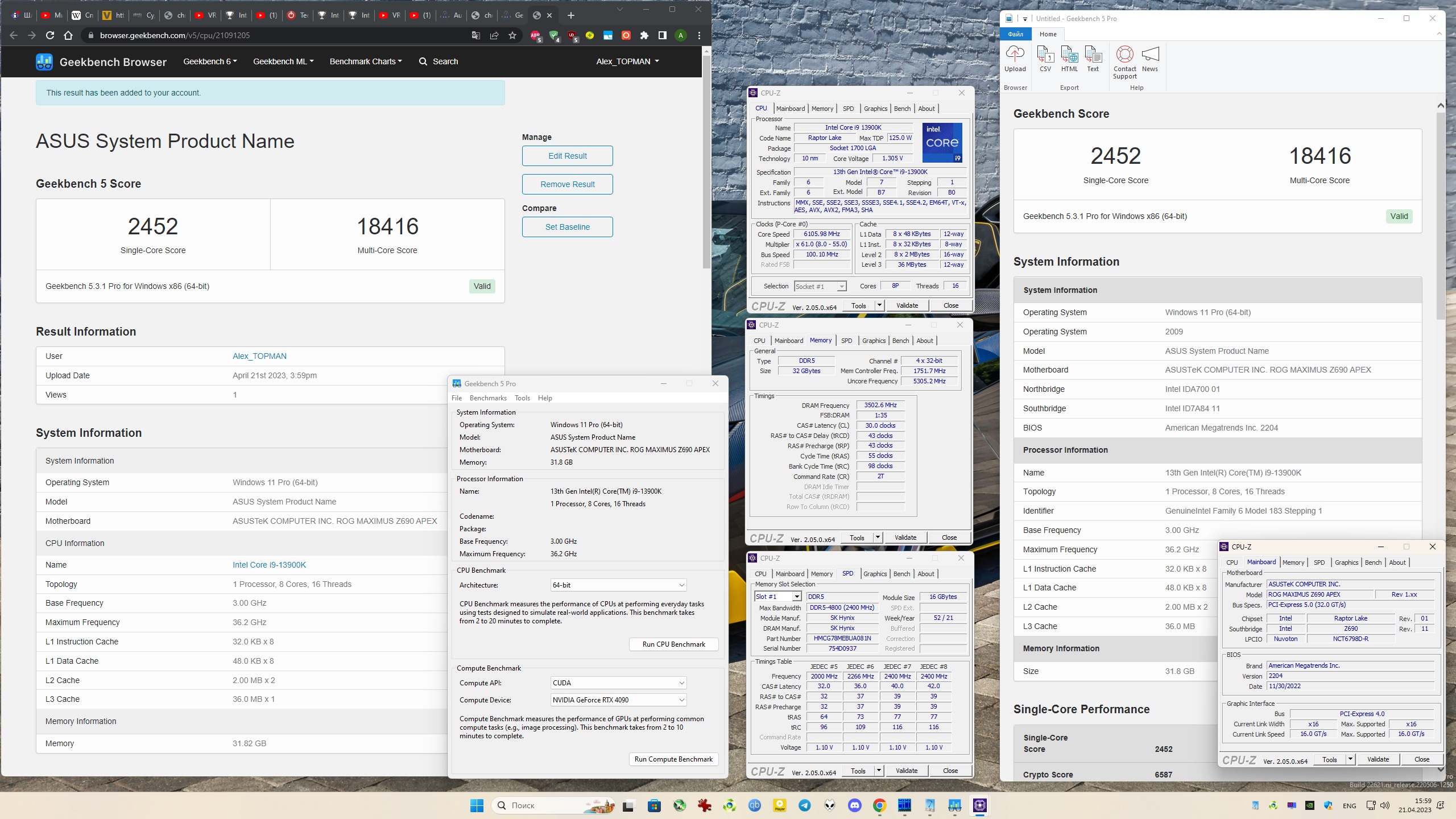Open qBittorrent from the taskbar
Image resolution: width=1456 pixels, height=819 pixels.
click(x=755, y=805)
